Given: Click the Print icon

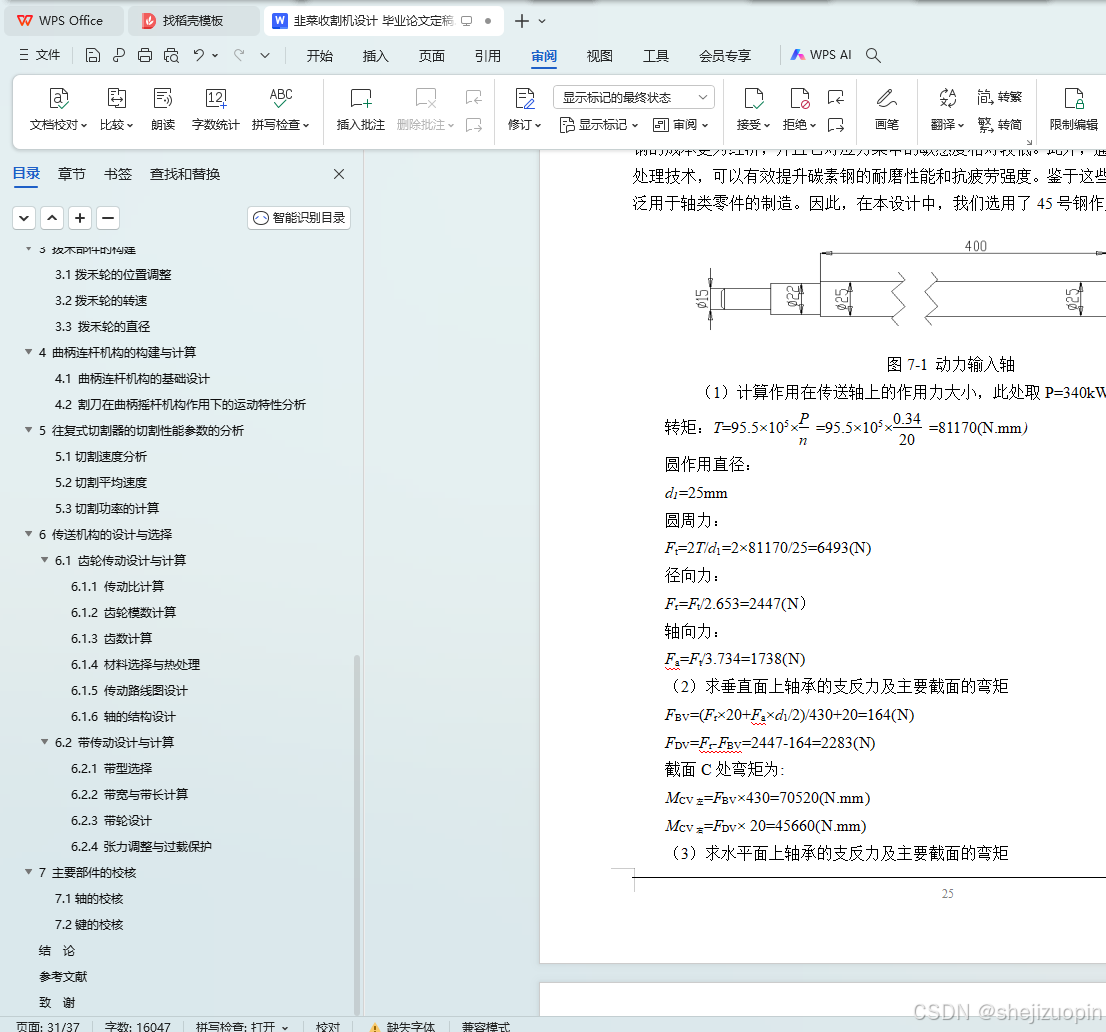Looking at the screenshot, I should click(x=145, y=55).
